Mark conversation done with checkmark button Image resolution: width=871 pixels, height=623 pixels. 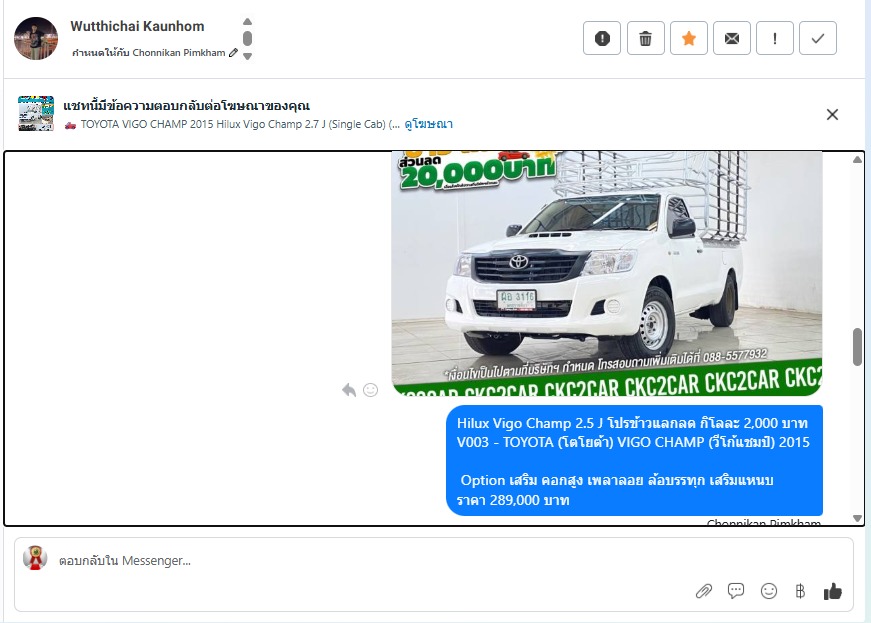818,38
